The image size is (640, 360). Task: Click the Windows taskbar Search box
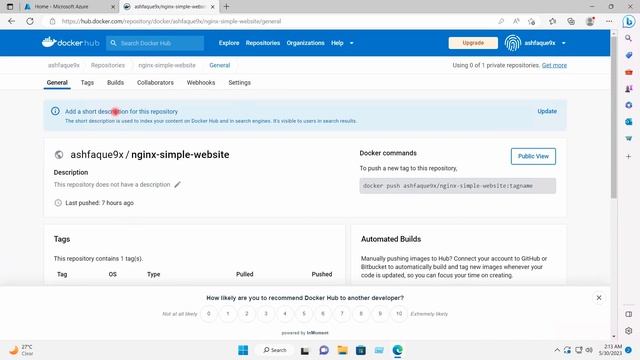click(275, 350)
